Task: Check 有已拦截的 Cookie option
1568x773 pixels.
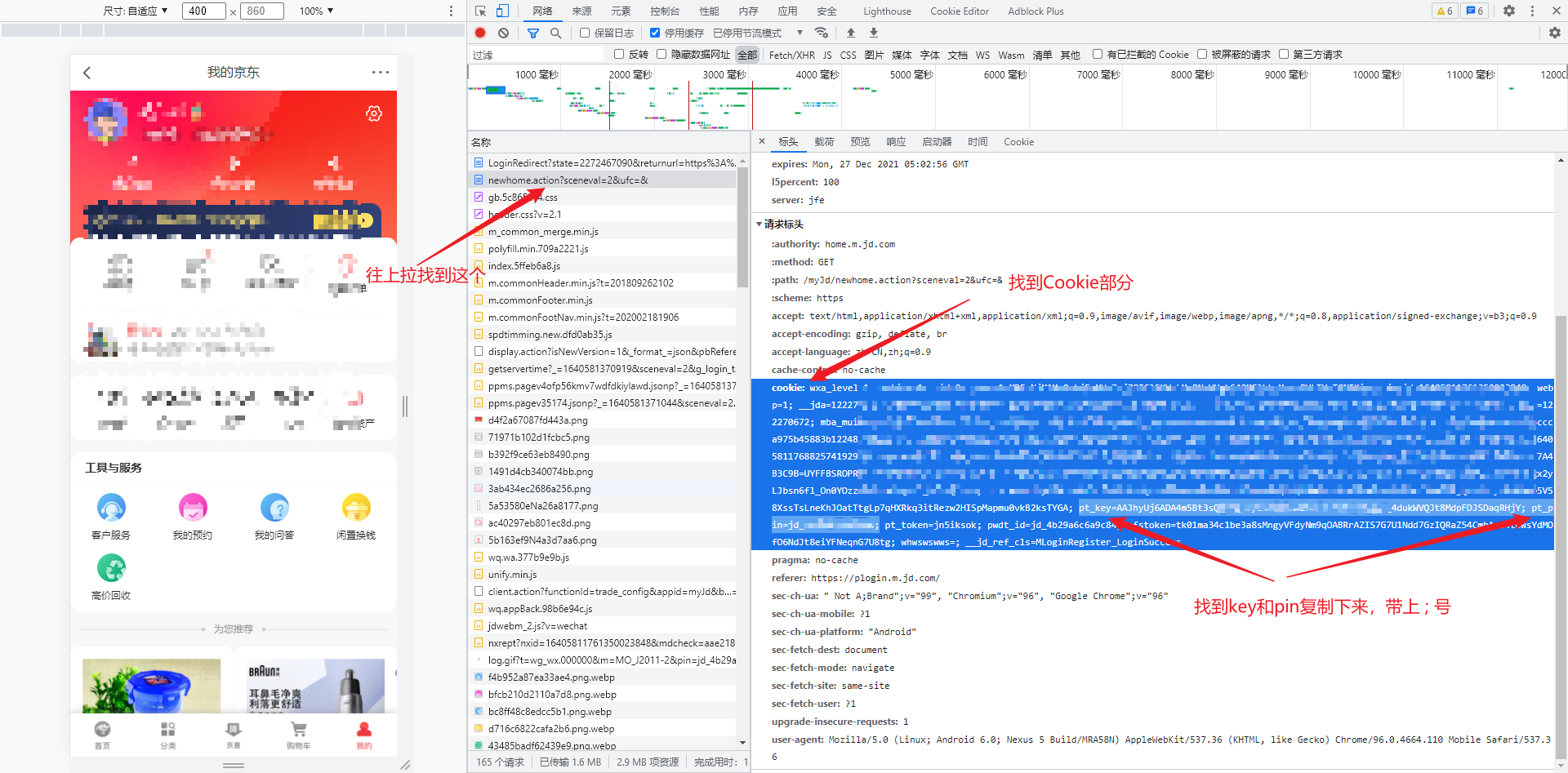Action: pyautogui.click(x=1098, y=55)
